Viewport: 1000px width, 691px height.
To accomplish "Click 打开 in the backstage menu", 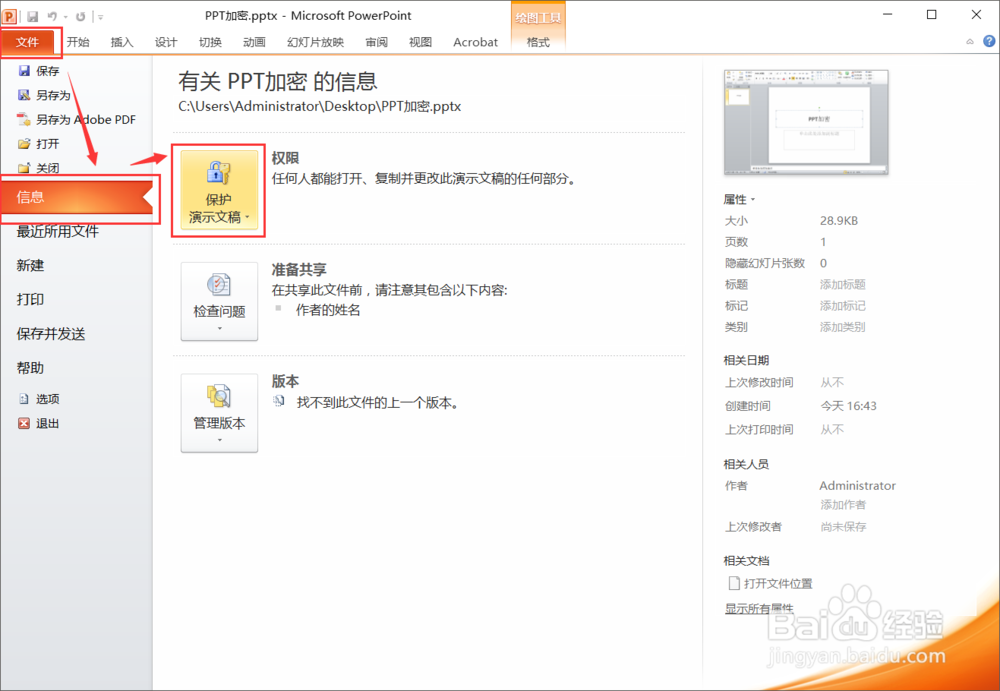I will (40, 144).
